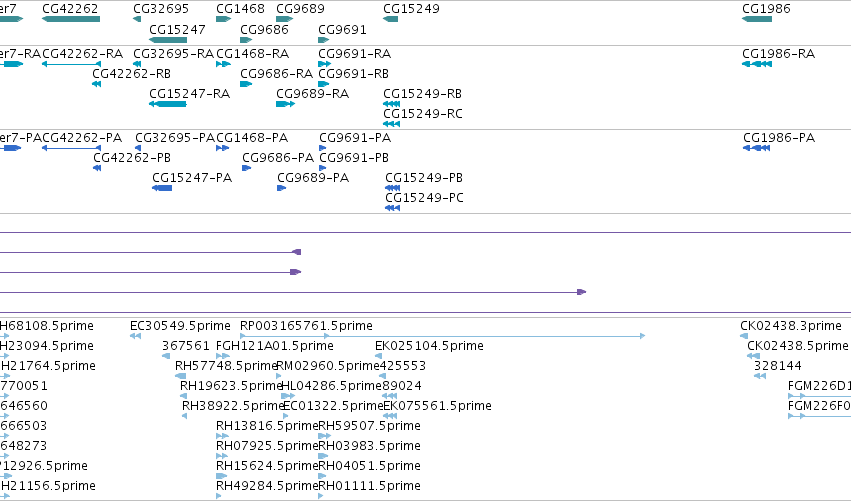The width and height of the screenshot is (851, 501).
Task: Select the CG1468 gene arrow glyph
Action: coord(224,19)
